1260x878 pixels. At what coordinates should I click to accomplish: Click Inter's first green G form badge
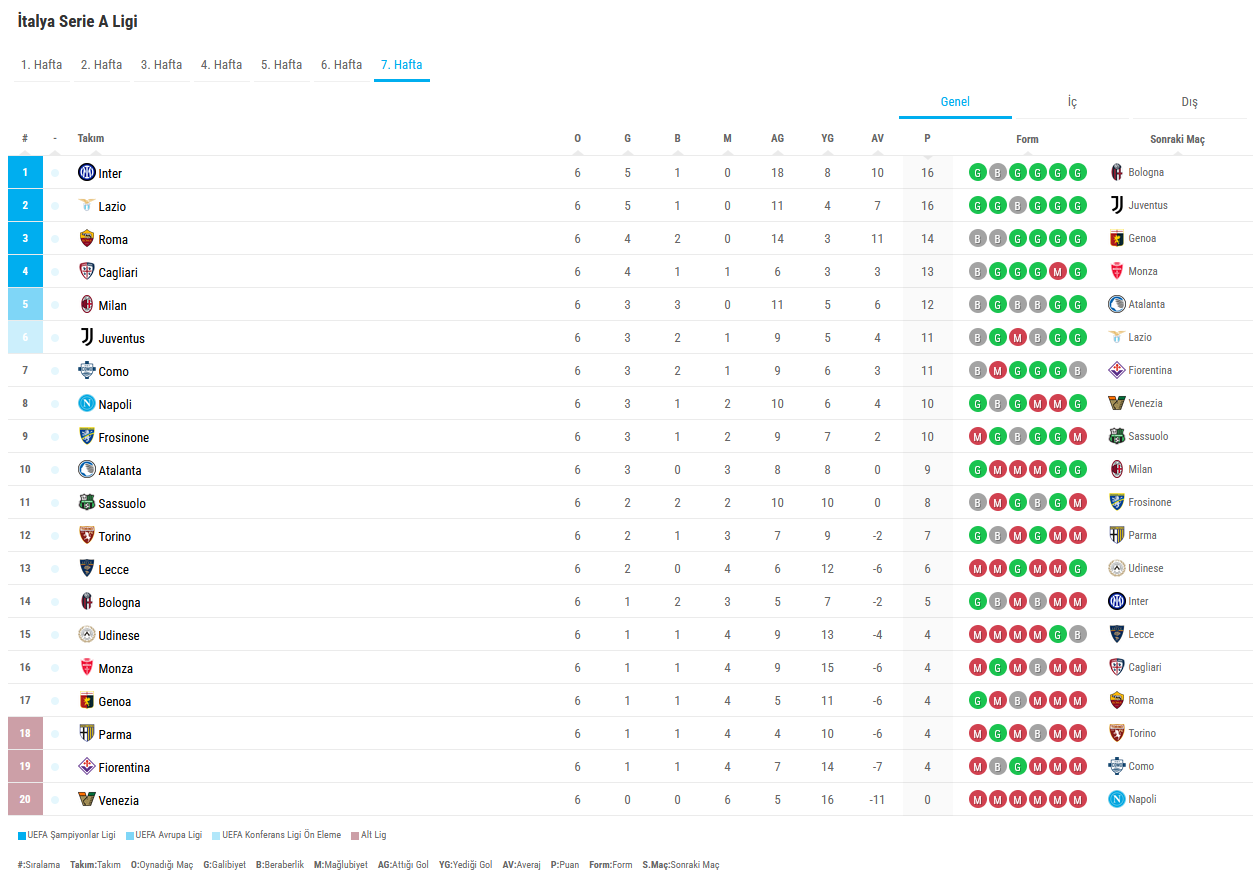(977, 172)
